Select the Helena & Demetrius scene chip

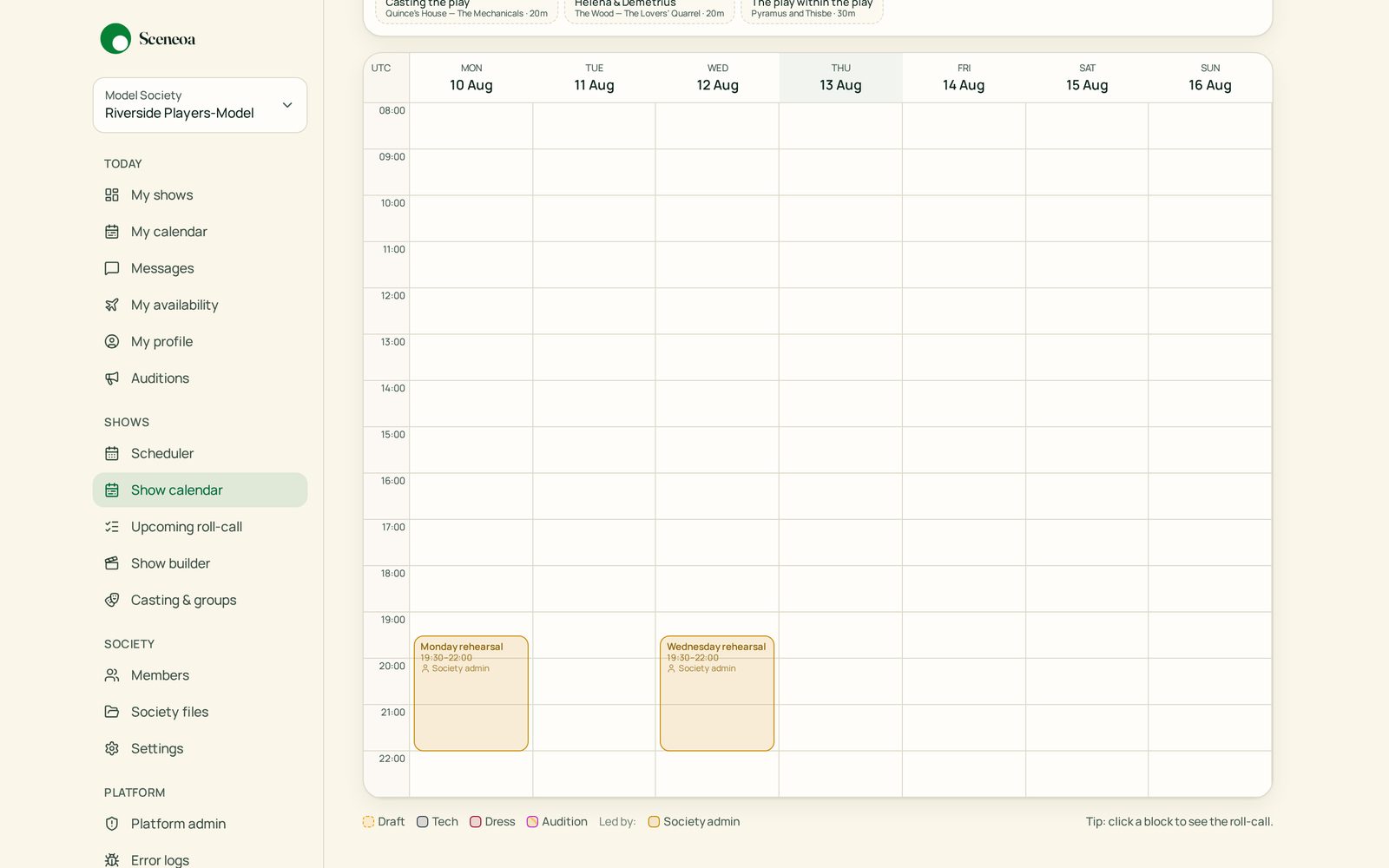click(x=649, y=10)
